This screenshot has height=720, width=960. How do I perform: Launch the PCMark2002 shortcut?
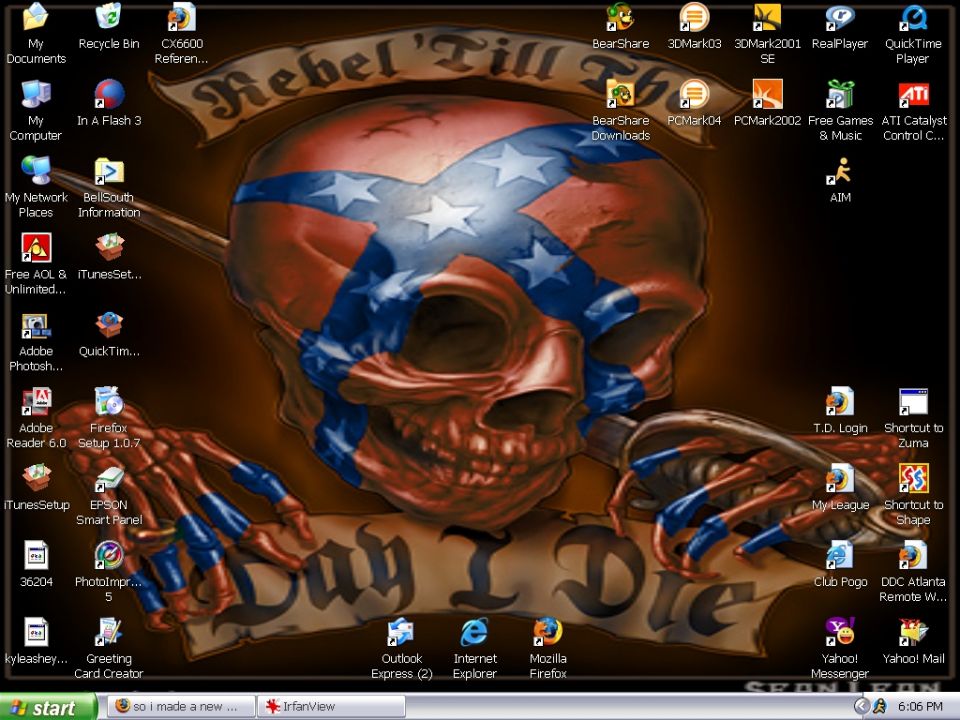point(767,96)
